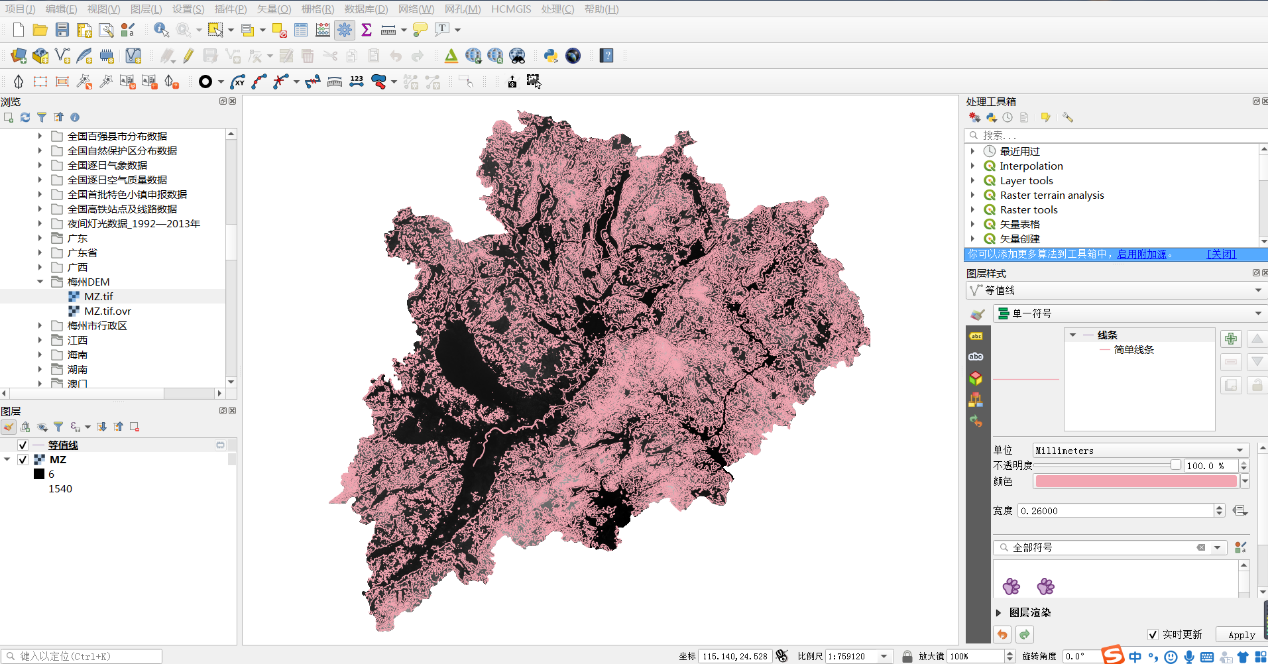Open the 矢量(O) vector menu
1268x664 pixels.
273,9
